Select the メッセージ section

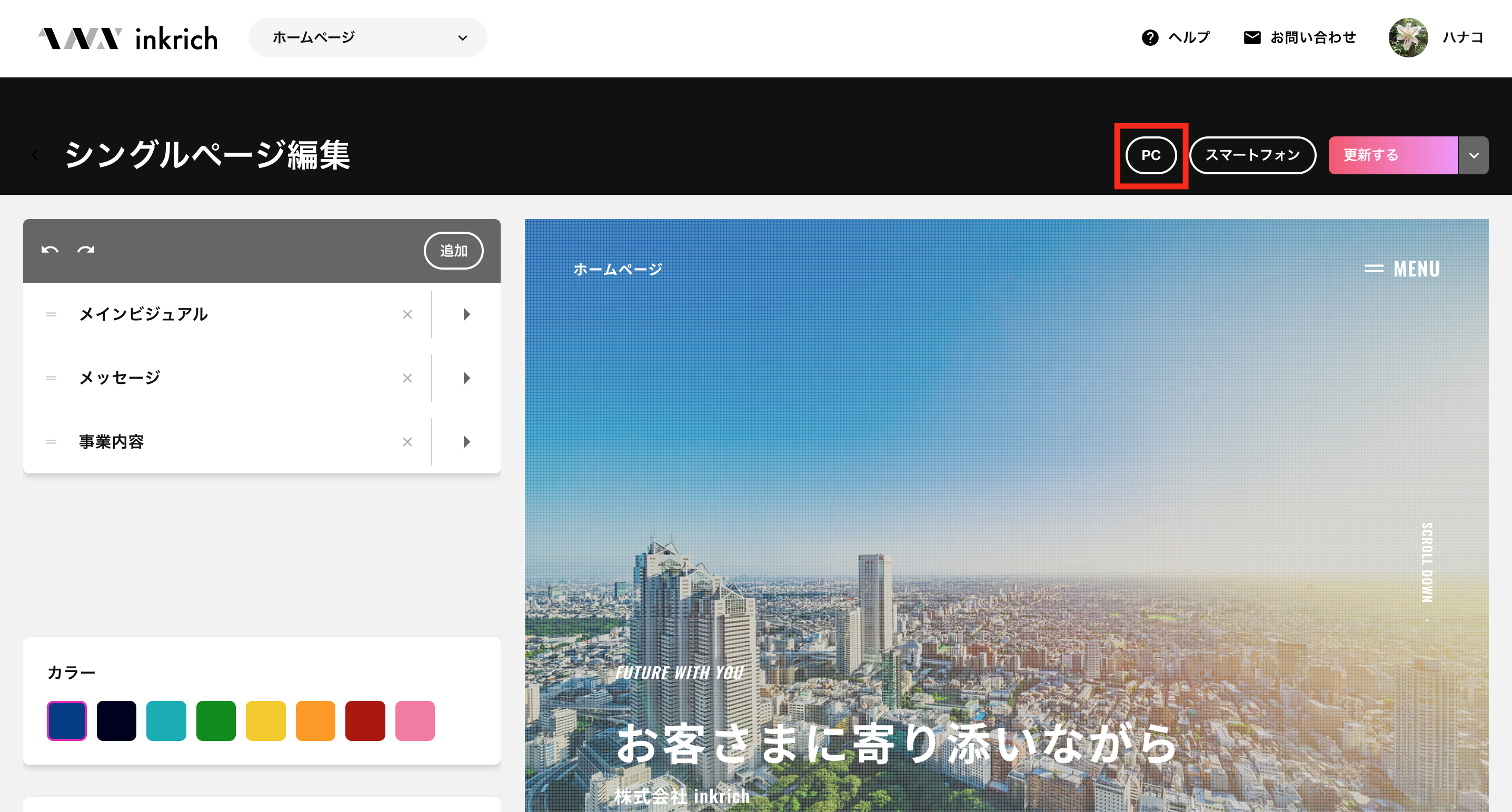coord(120,378)
